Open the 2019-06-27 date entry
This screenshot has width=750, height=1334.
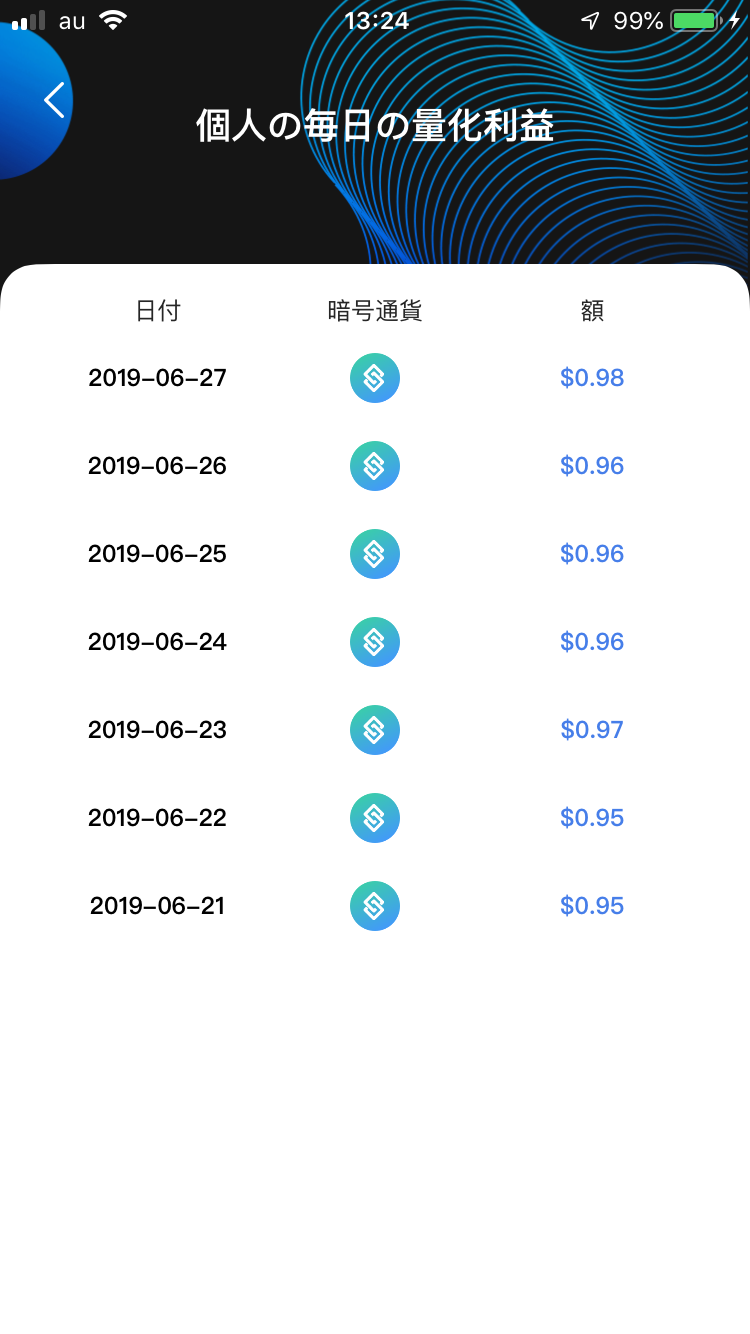[x=158, y=378]
